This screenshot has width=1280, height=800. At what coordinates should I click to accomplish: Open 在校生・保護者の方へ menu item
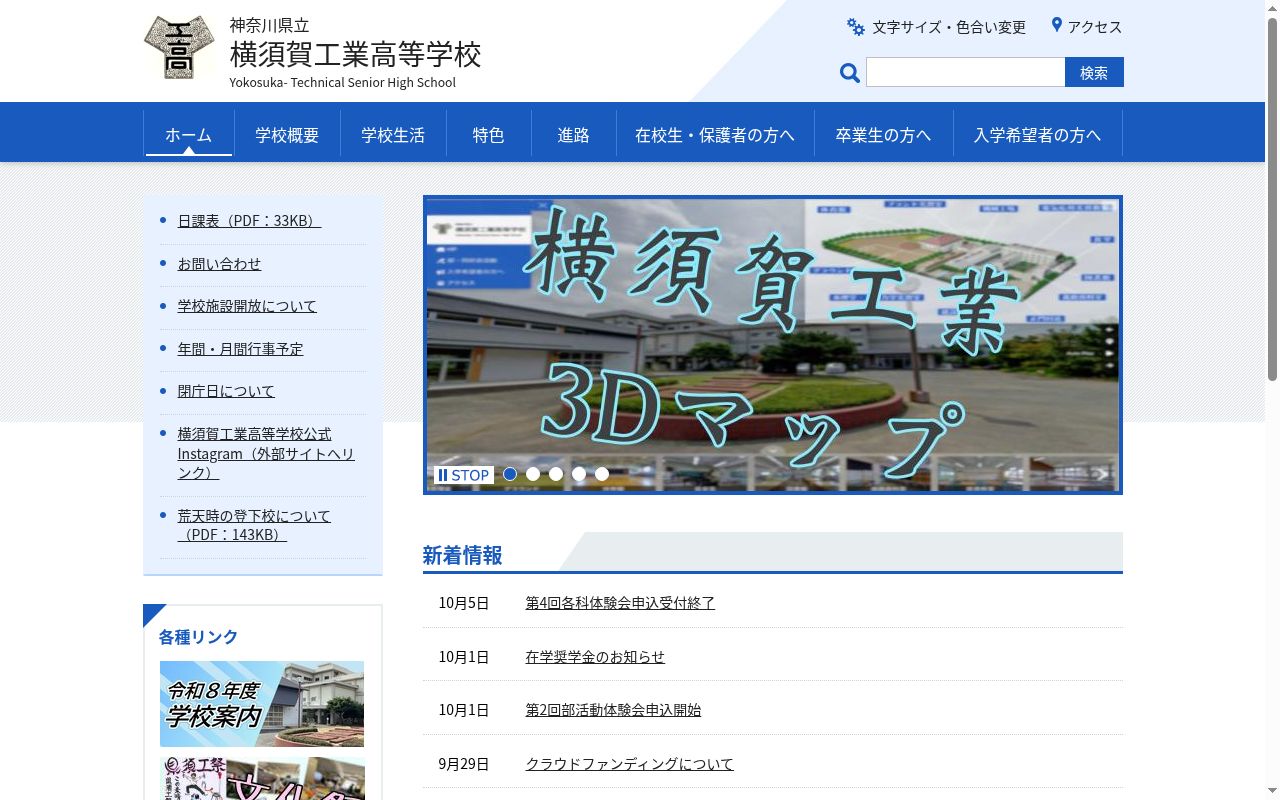[x=715, y=134]
